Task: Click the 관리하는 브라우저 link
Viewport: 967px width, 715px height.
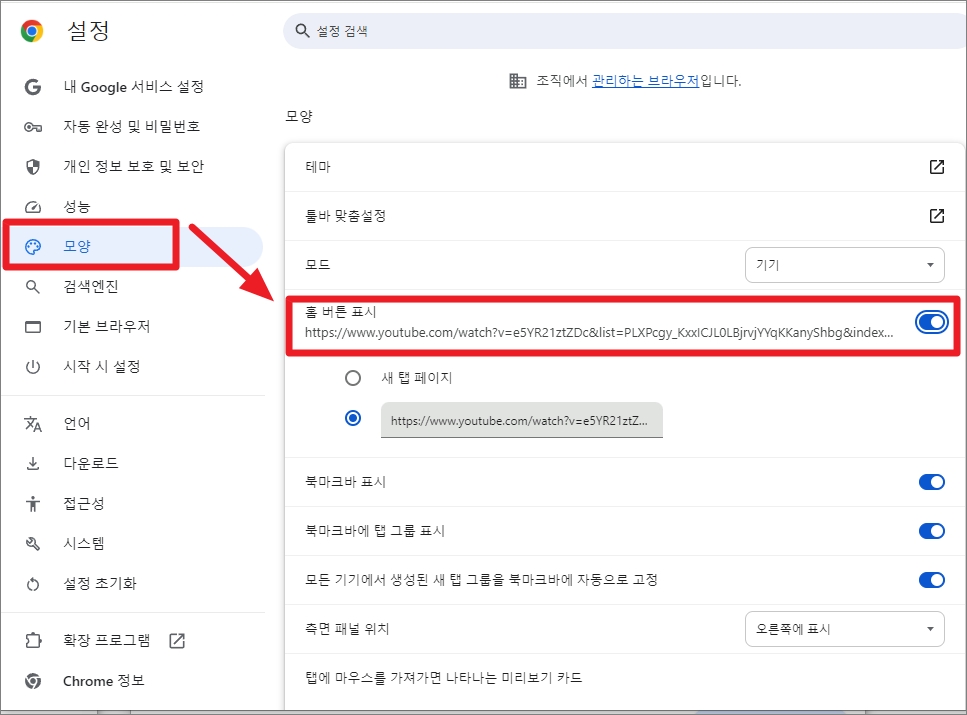Action: coord(645,81)
